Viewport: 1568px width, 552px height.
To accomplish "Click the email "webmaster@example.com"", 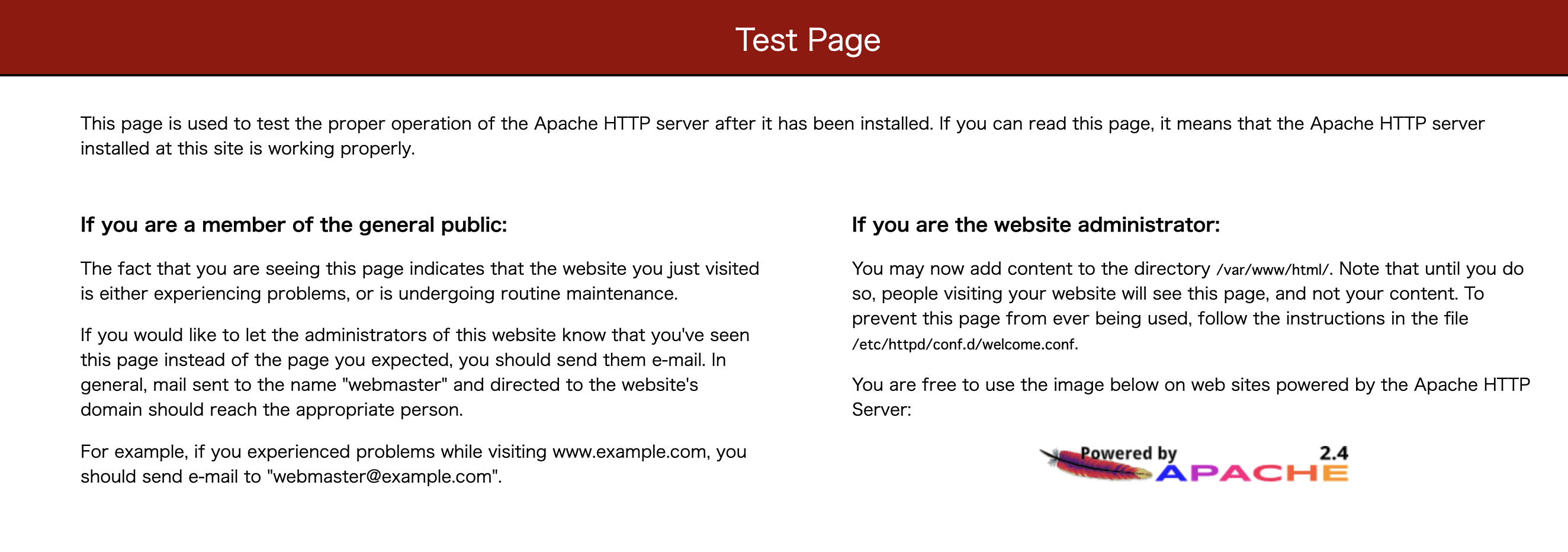I will tap(383, 477).
